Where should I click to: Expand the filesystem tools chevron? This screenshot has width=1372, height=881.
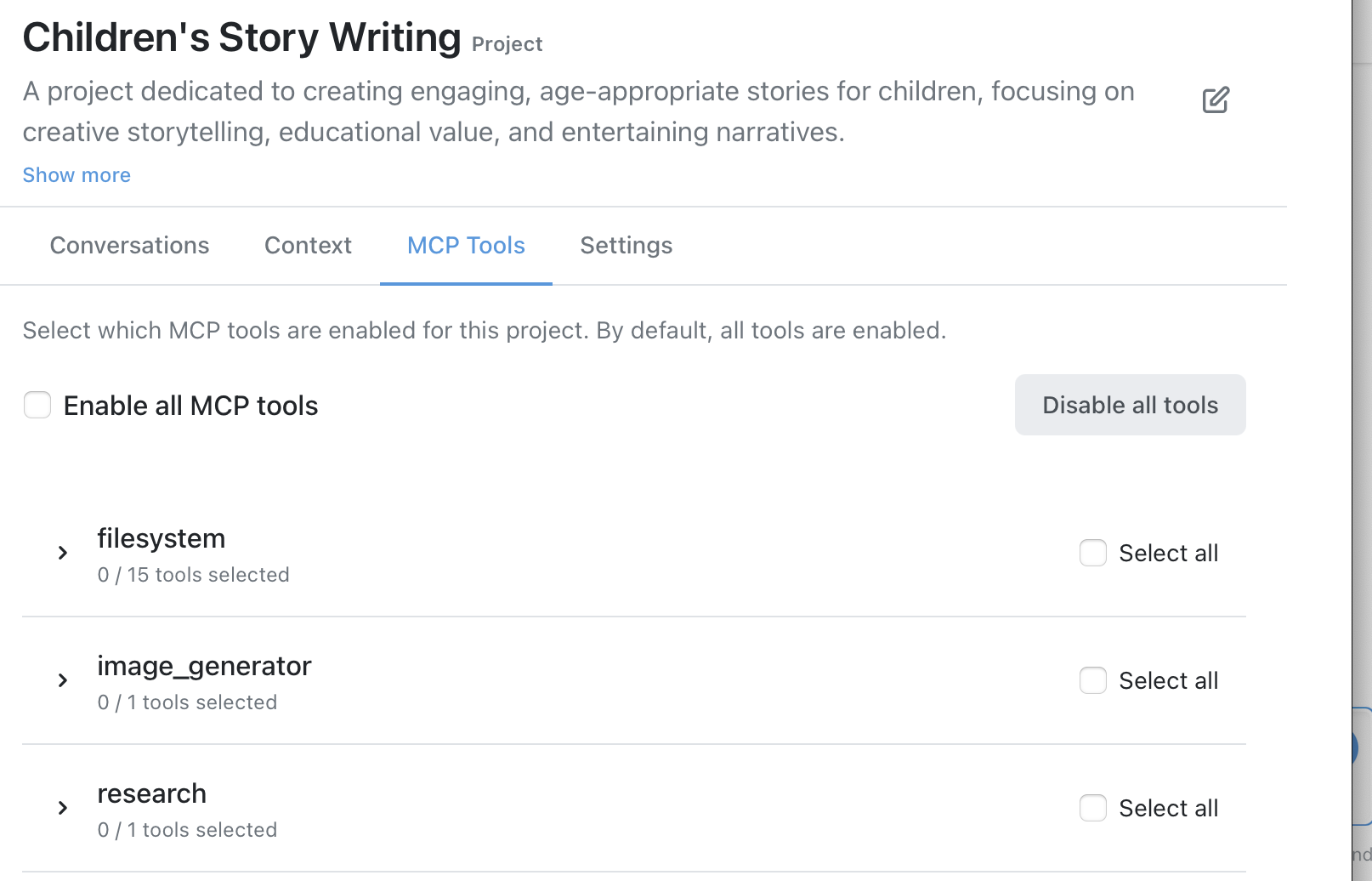coord(63,554)
